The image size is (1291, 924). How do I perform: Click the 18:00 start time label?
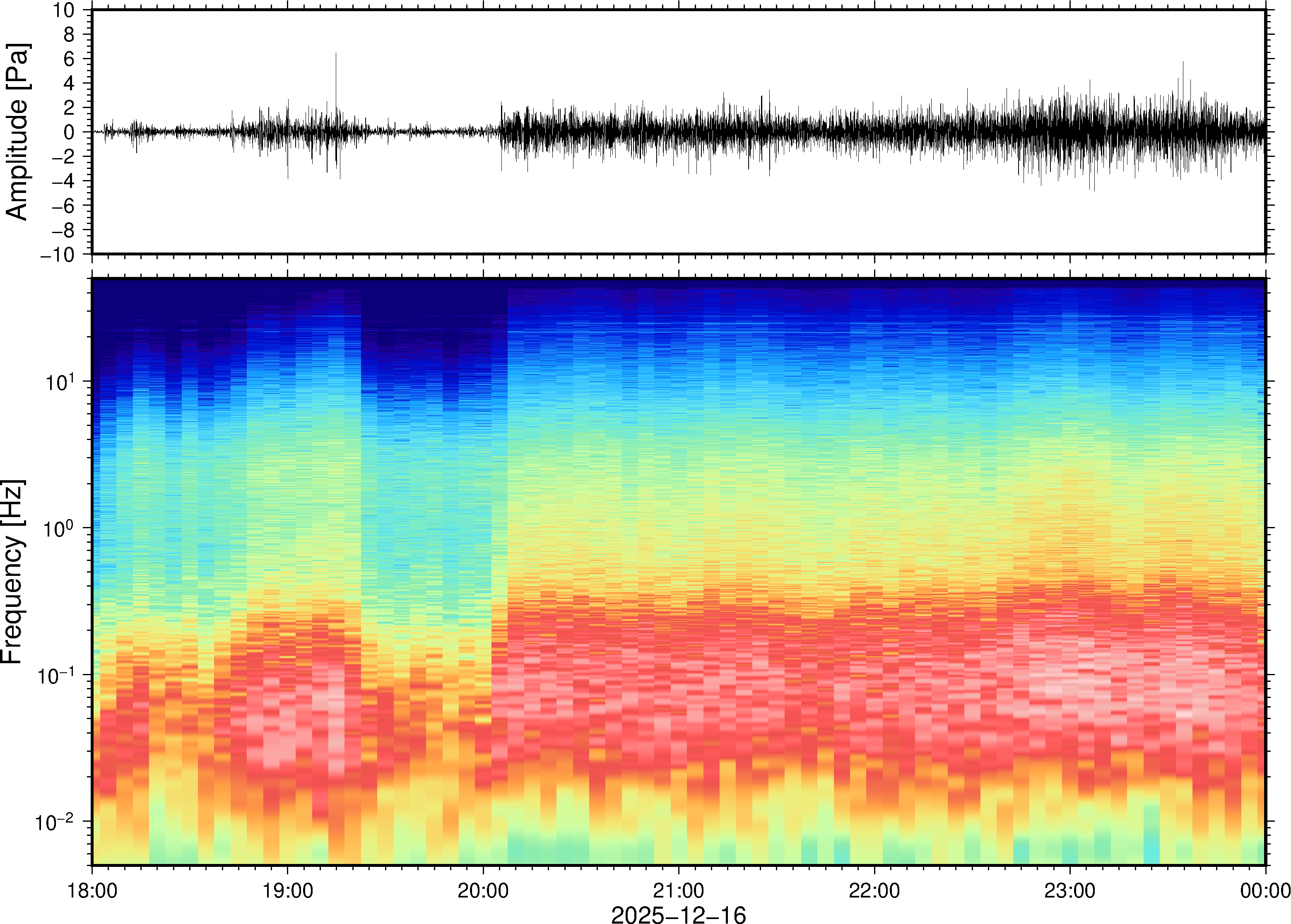[92, 890]
